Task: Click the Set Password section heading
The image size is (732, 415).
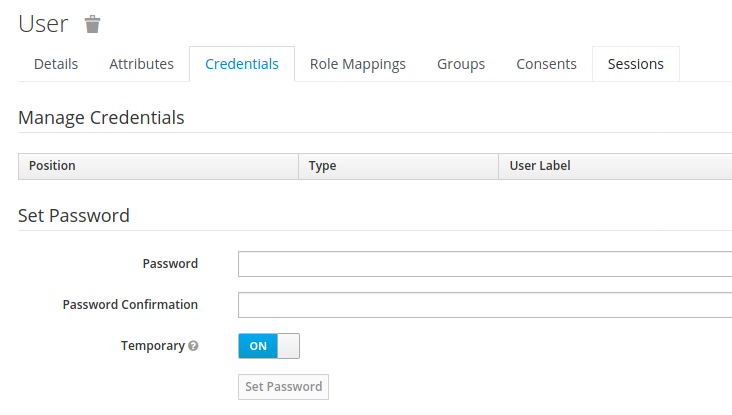Action: 74,216
